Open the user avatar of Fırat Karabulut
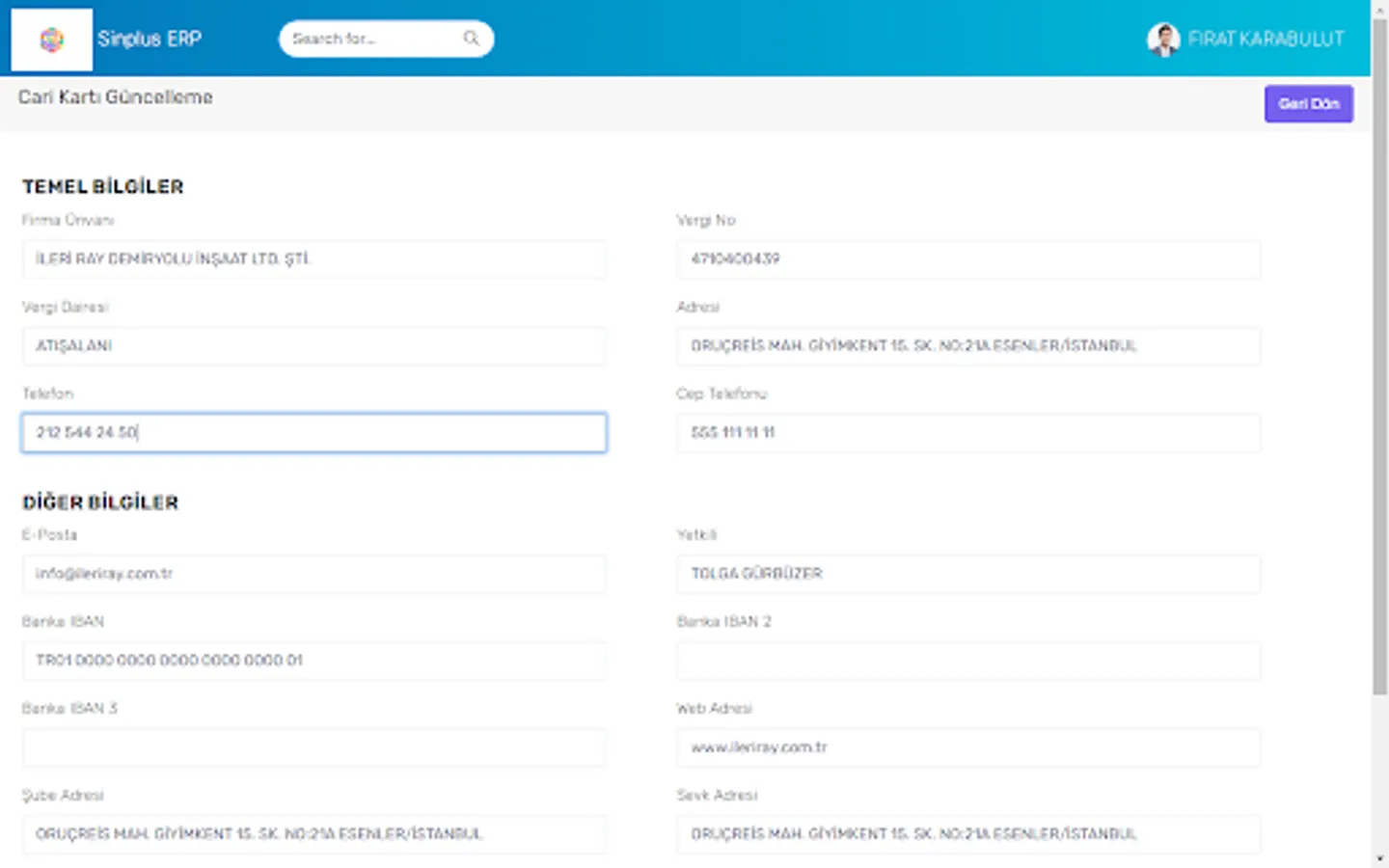Image resolution: width=1389 pixels, height=868 pixels. click(1163, 40)
